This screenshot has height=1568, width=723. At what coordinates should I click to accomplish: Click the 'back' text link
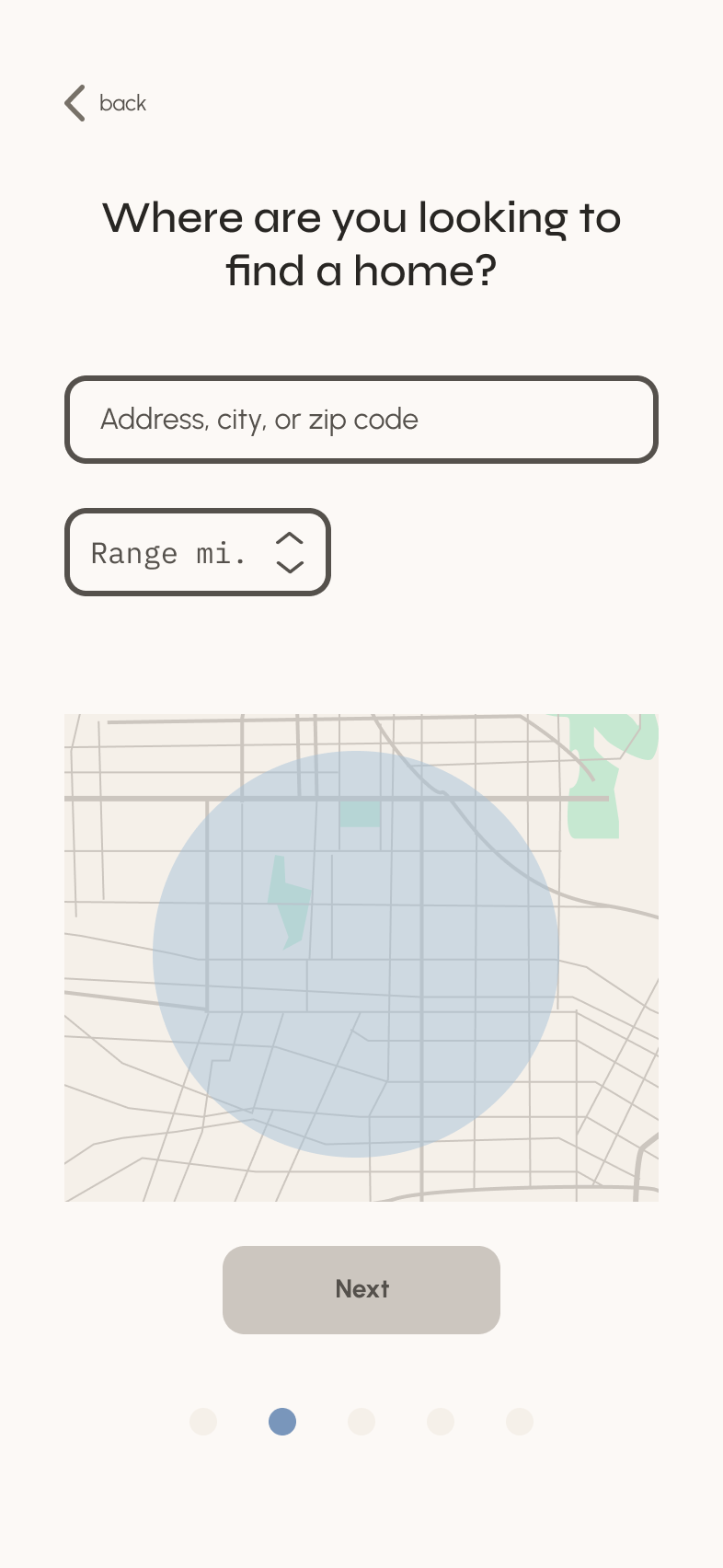(122, 103)
